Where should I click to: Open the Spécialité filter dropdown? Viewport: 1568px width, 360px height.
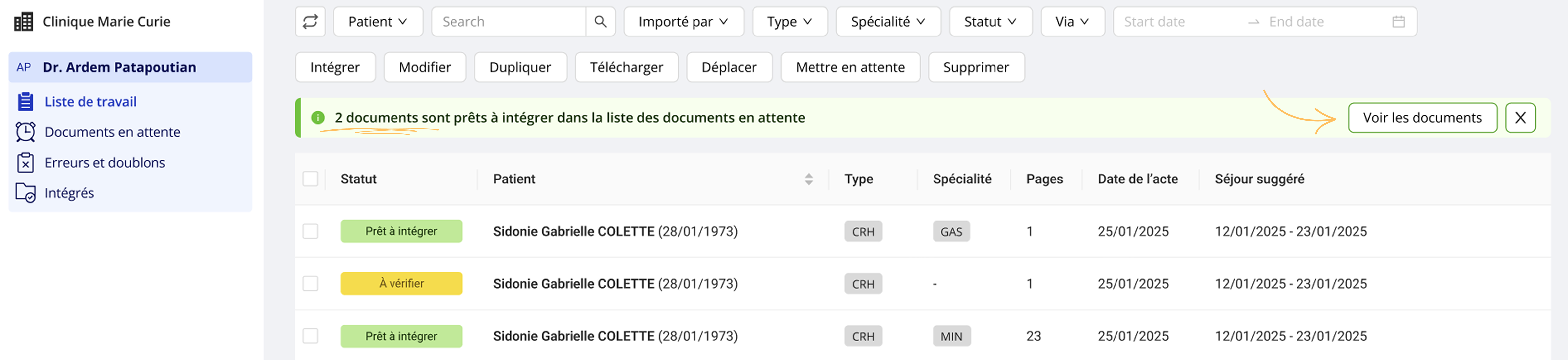click(888, 21)
